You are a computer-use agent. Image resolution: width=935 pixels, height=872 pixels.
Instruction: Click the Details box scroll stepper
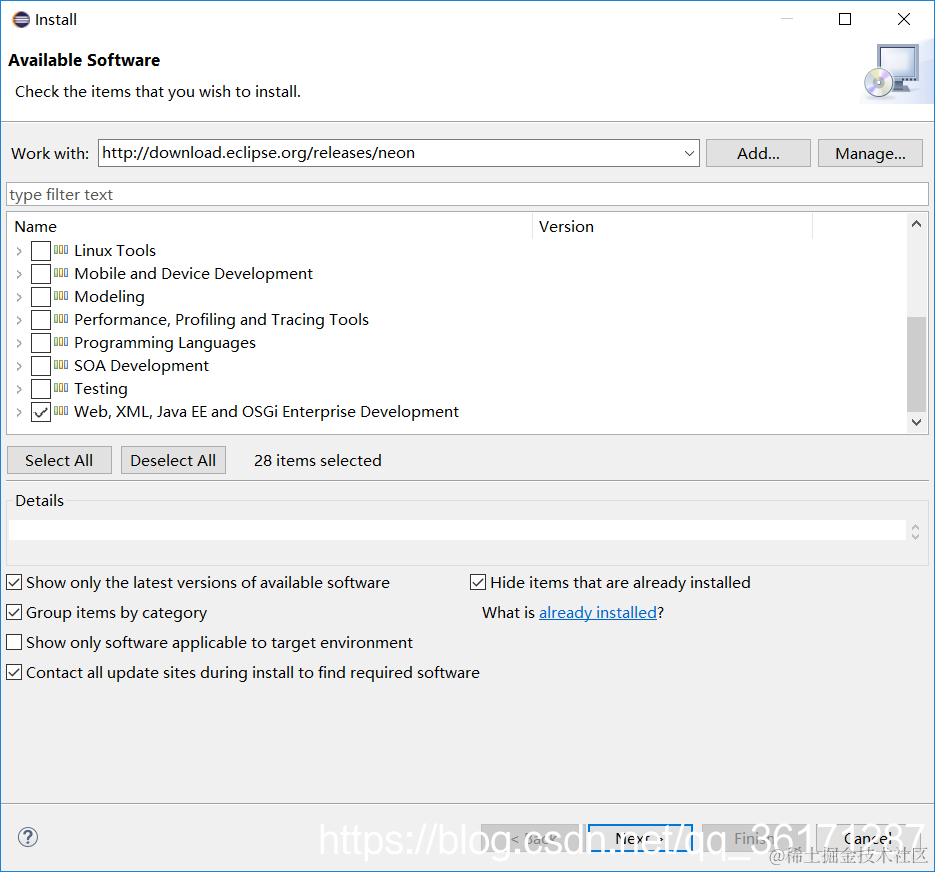point(915,531)
